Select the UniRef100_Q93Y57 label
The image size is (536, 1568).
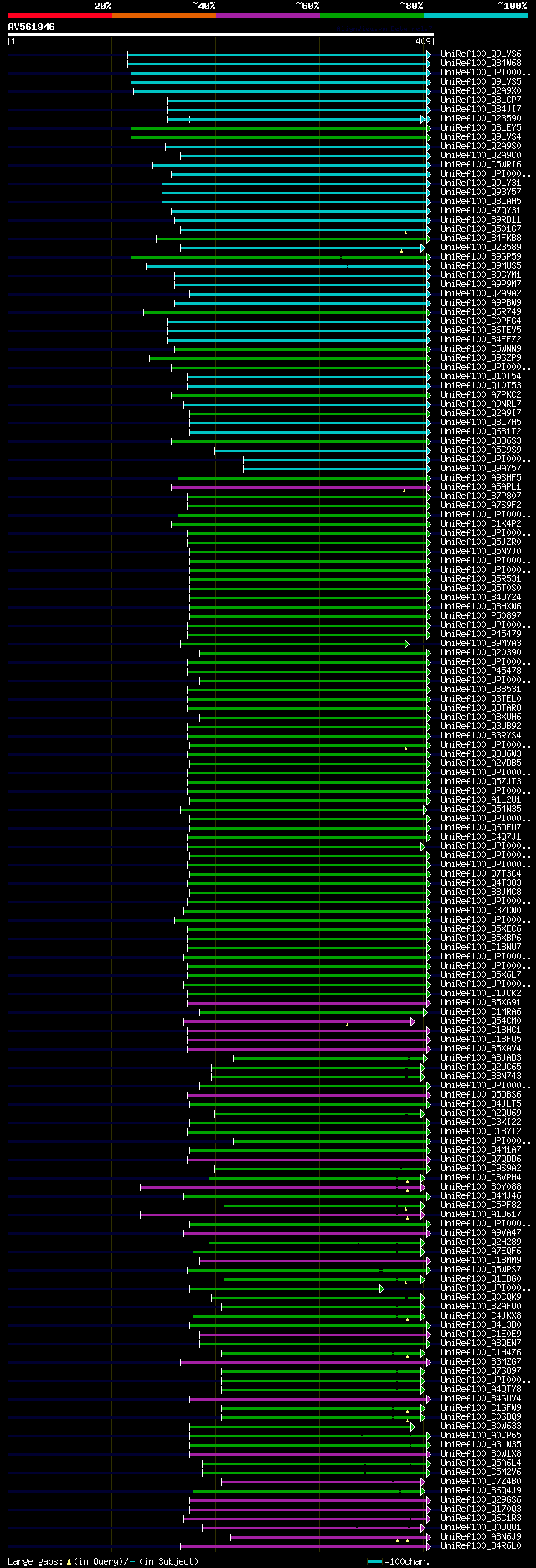click(x=481, y=193)
